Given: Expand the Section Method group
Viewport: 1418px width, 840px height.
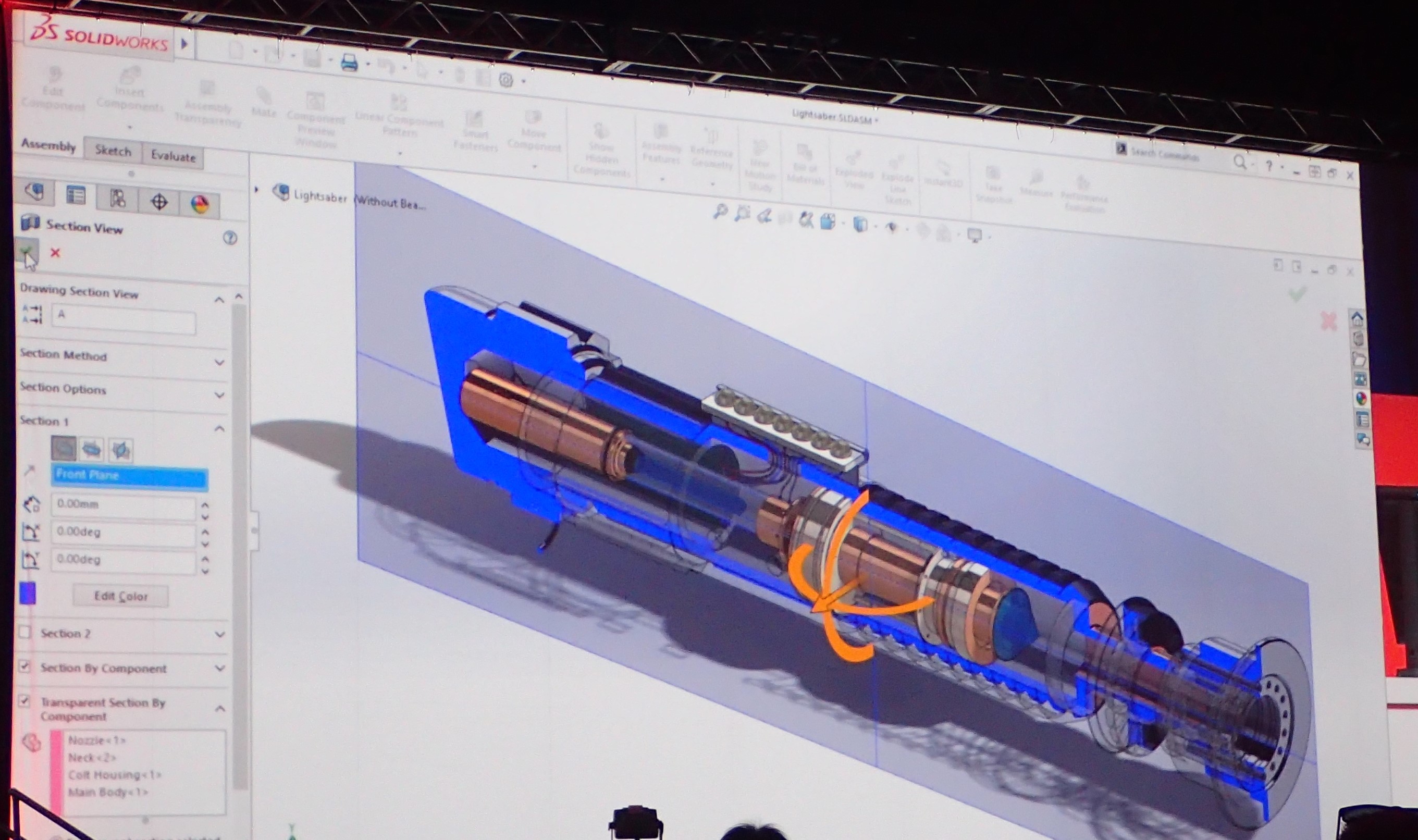Looking at the screenshot, I should click(x=219, y=362).
